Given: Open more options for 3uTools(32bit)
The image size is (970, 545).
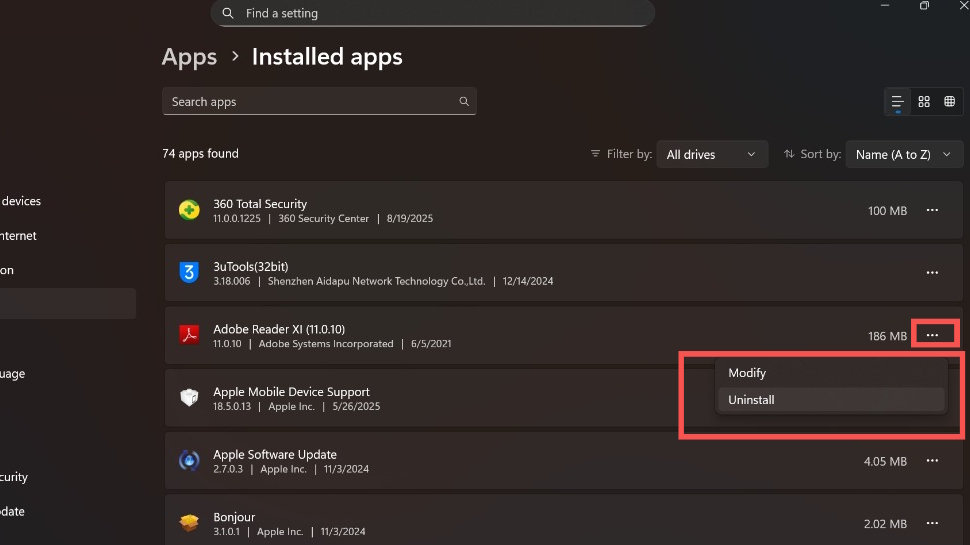Looking at the screenshot, I should [932, 273].
